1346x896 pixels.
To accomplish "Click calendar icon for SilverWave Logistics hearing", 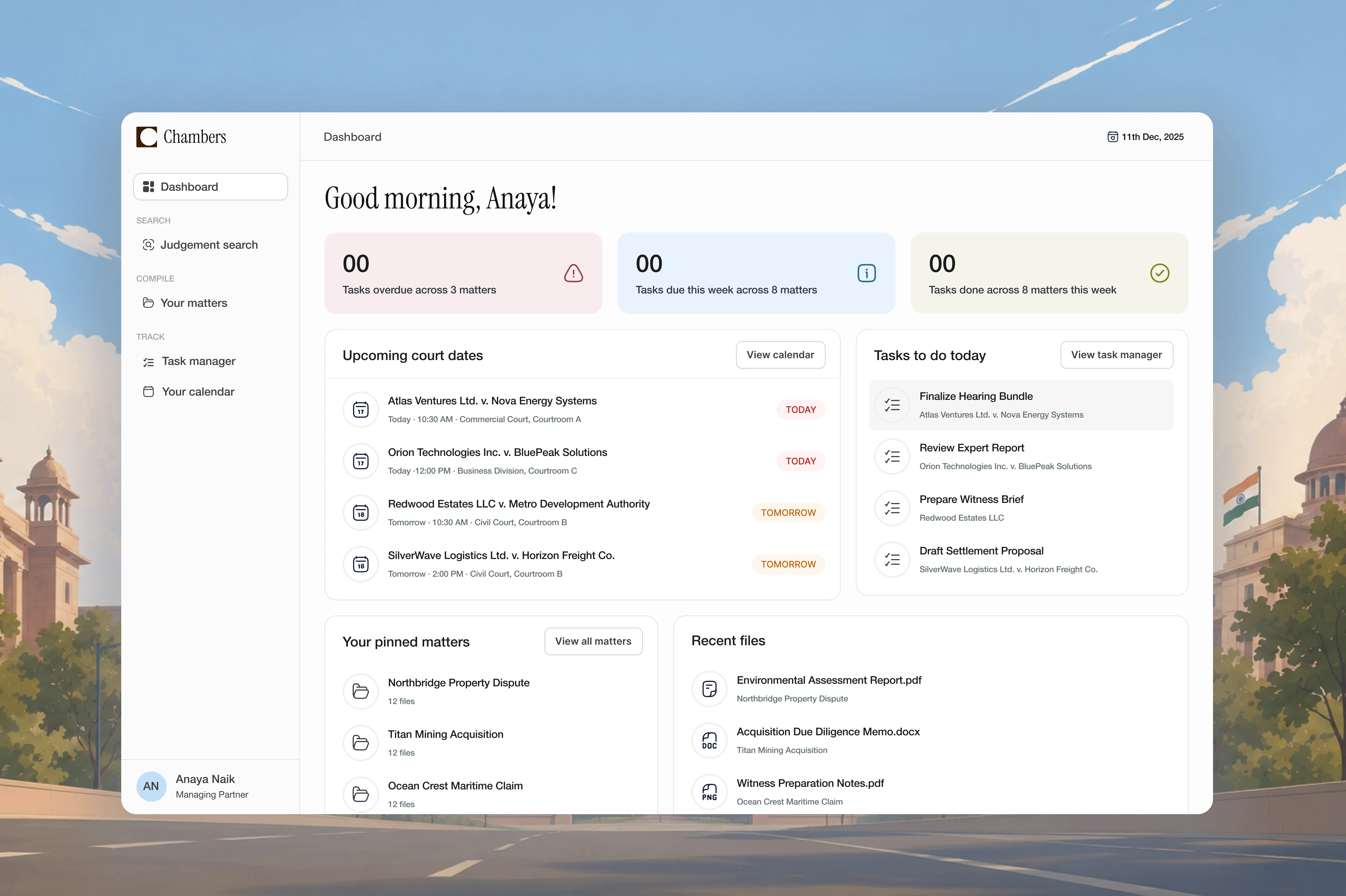I will click(361, 564).
